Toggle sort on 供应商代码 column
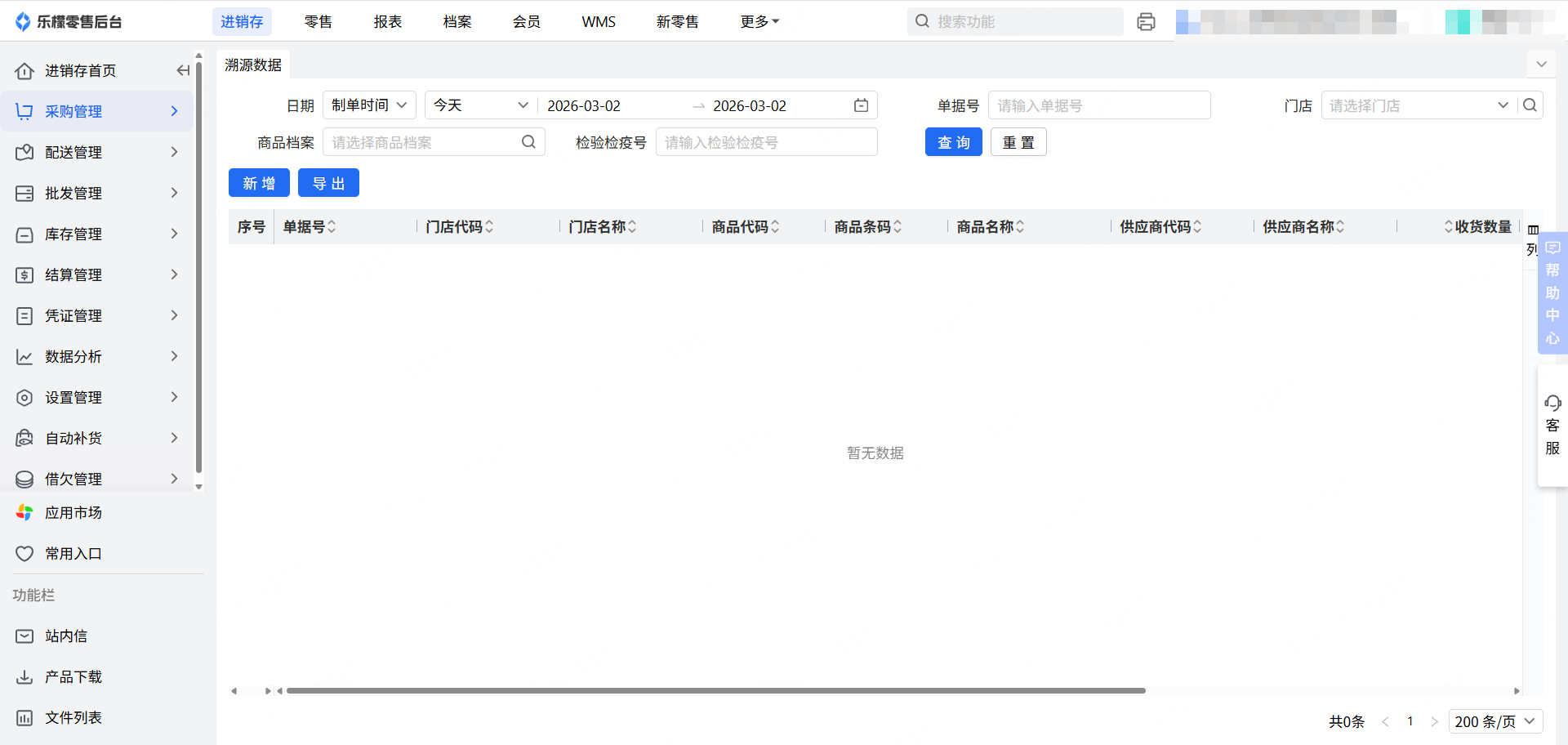 point(1197,227)
